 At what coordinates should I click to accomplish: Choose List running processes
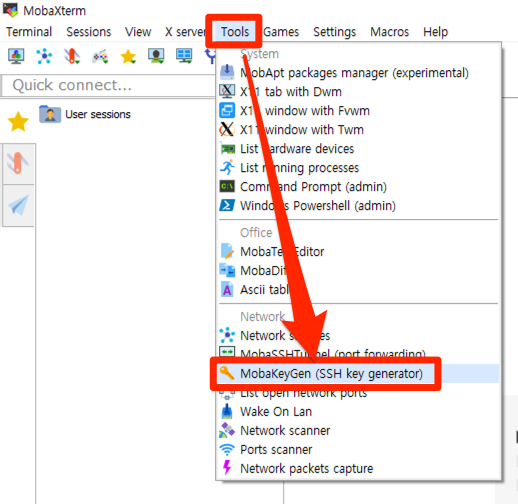pos(358,168)
